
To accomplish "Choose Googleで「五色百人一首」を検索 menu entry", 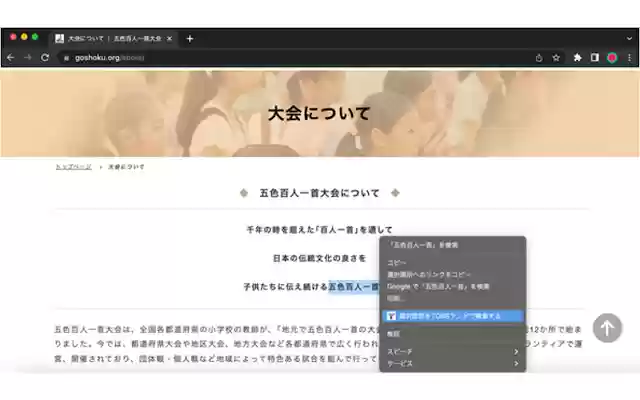I will 453,287.
